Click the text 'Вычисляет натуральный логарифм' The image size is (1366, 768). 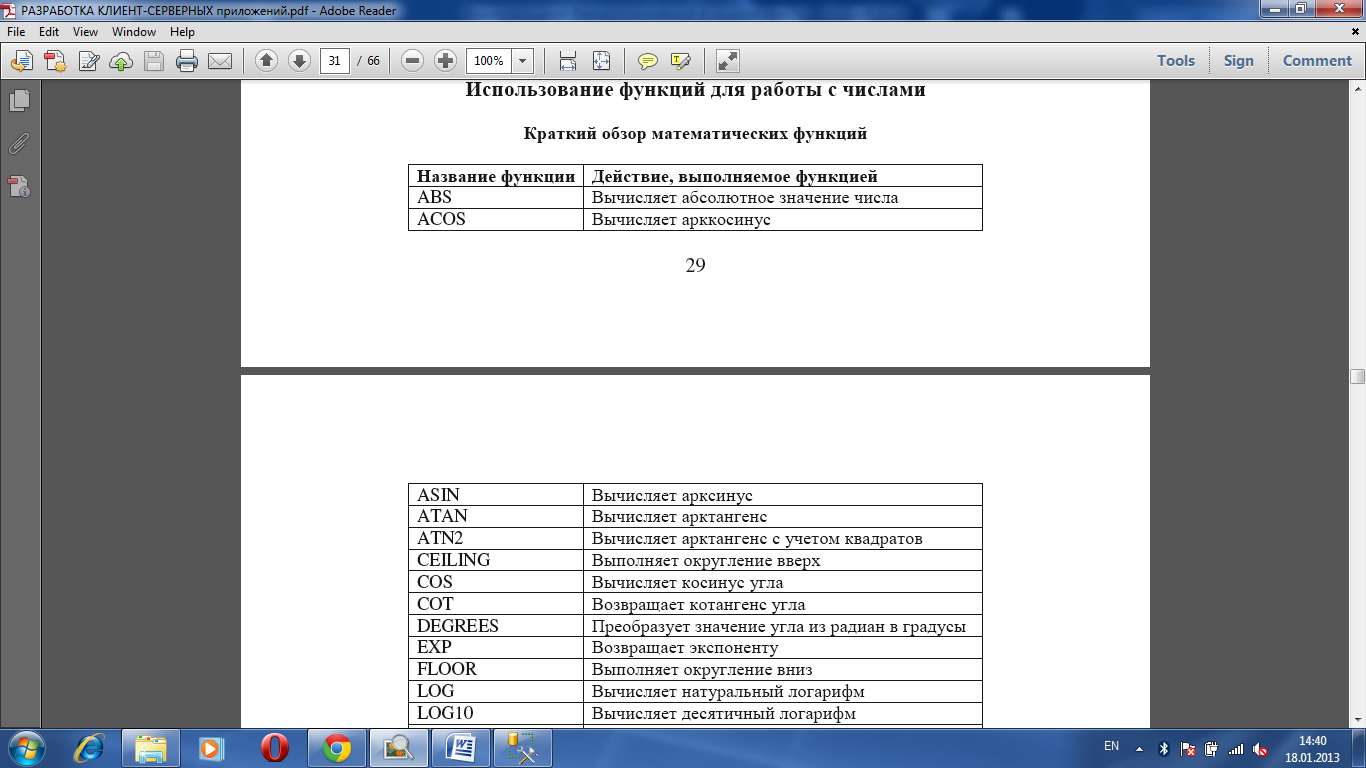click(728, 692)
